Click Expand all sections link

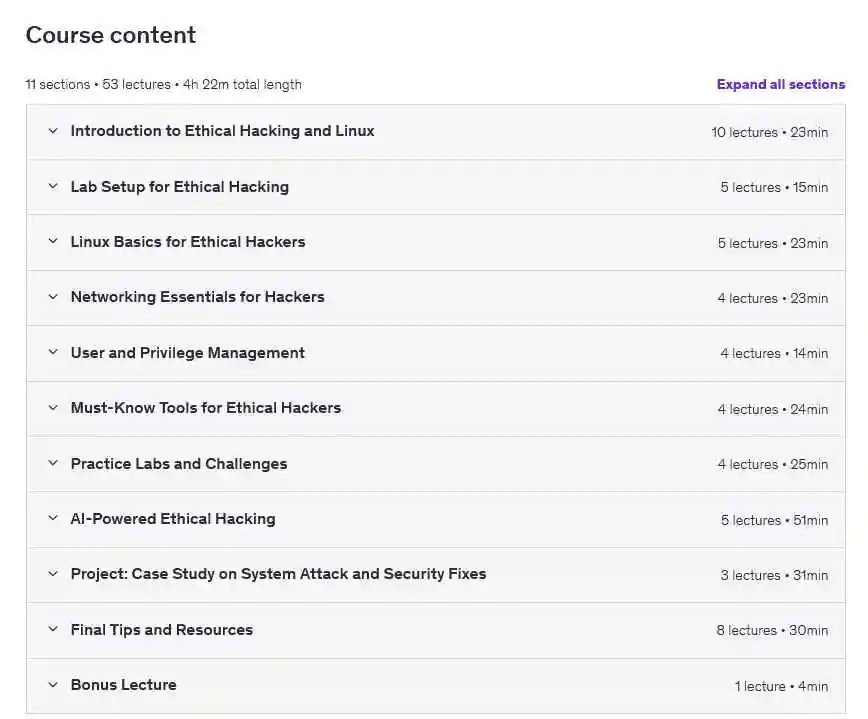[780, 84]
